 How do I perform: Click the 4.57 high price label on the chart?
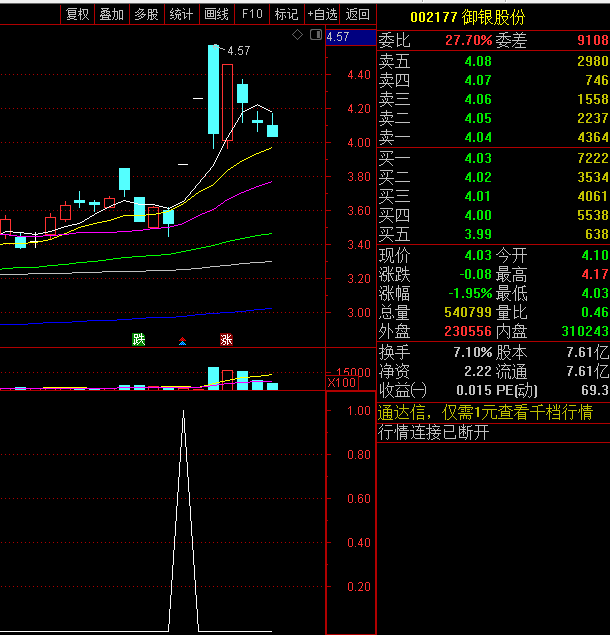239,51
